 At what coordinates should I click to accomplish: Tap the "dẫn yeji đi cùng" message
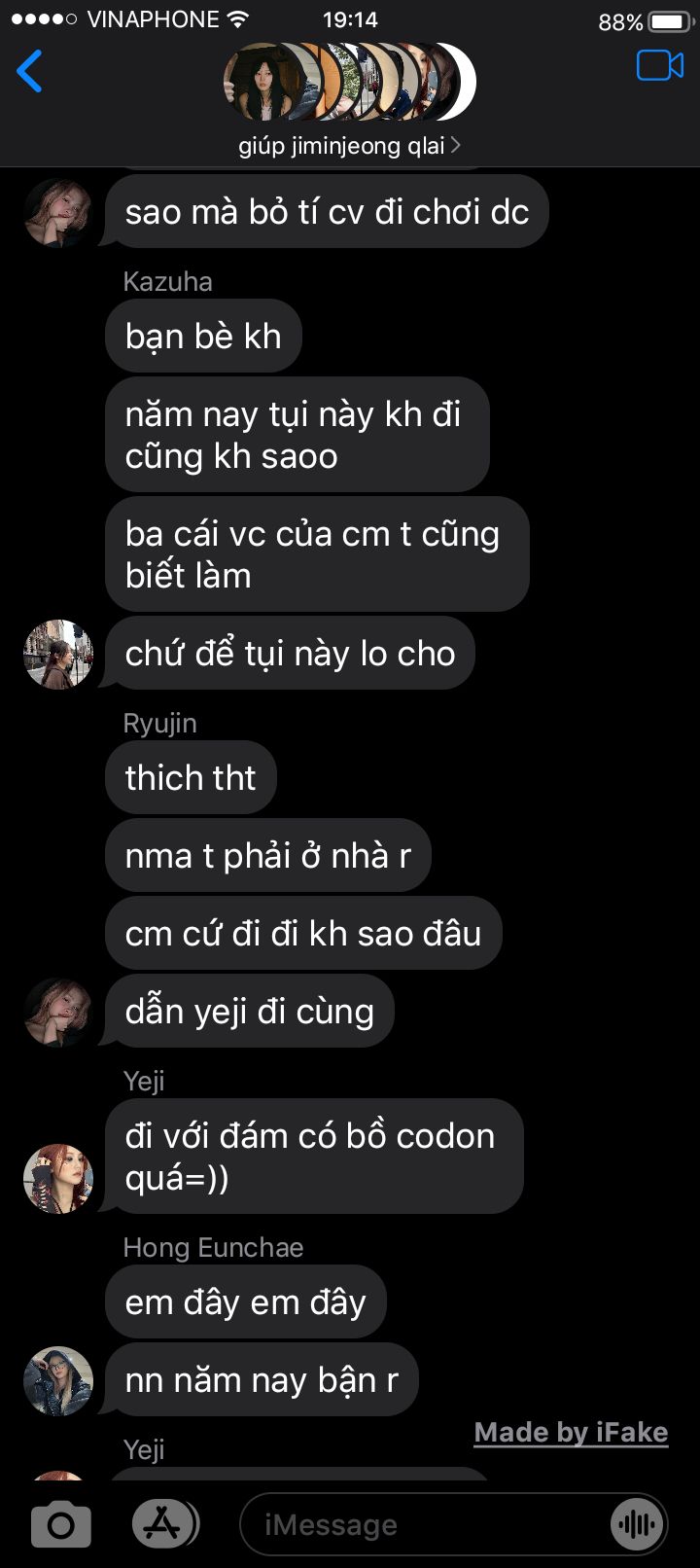click(x=249, y=1011)
